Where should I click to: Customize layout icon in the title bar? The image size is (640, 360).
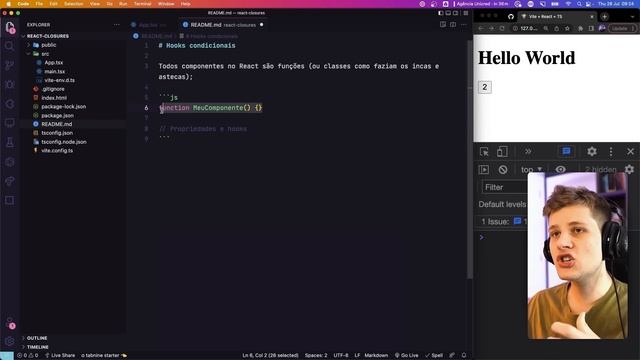point(466,13)
